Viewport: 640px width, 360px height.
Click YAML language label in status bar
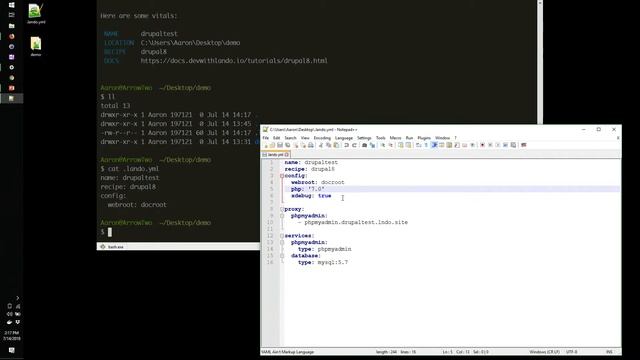coord(288,351)
